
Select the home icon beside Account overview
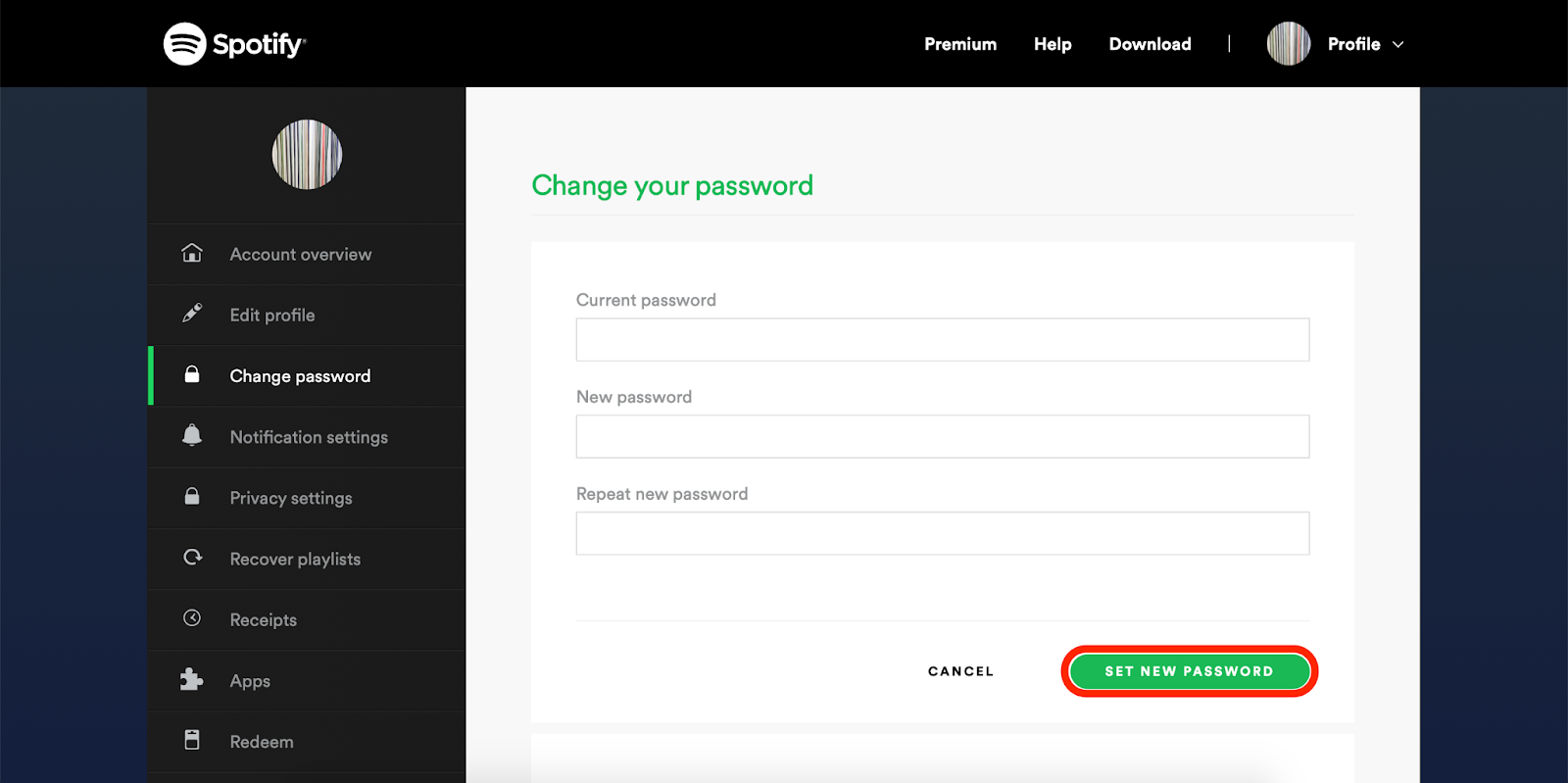pyautogui.click(x=192, y=254)
